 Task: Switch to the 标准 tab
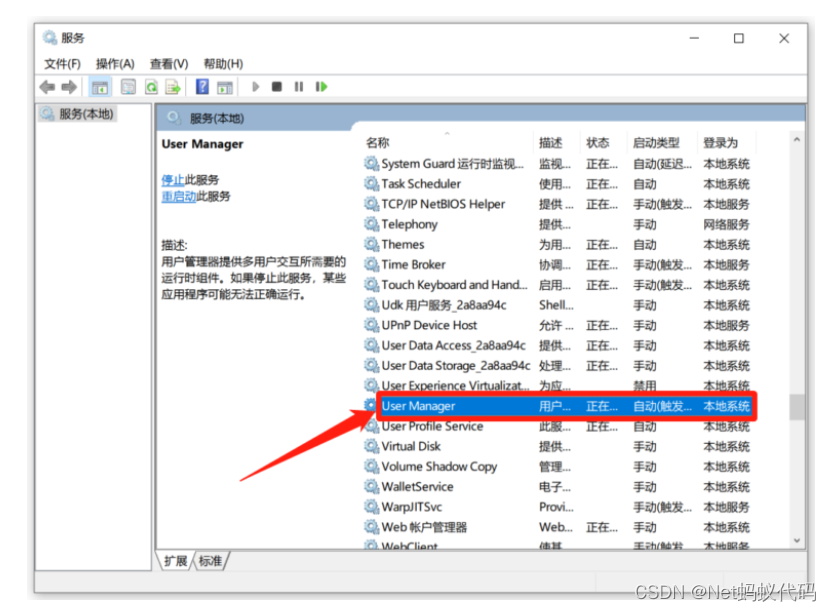pos(210,561)
